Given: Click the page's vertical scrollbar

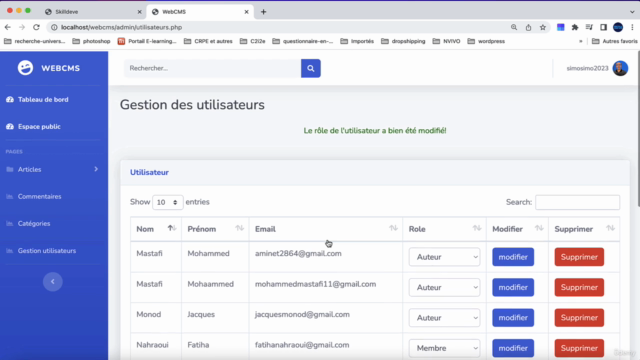Looking at the screenshot, I should point(638,129).
